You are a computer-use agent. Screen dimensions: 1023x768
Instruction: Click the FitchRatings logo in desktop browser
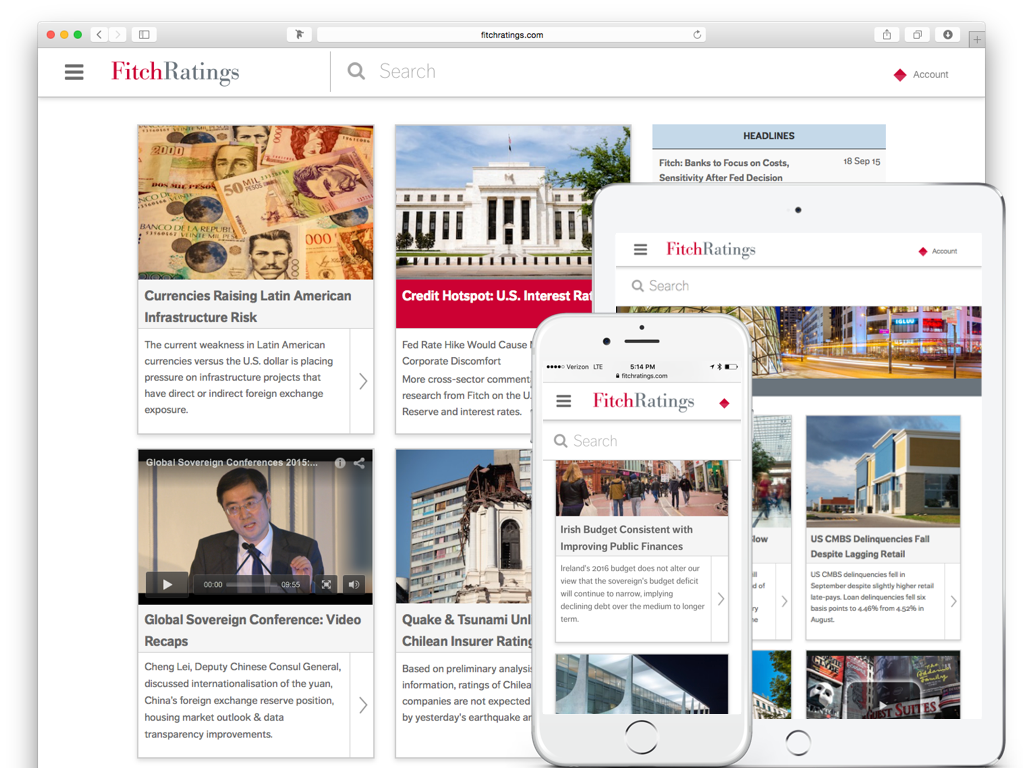(175, 72)
